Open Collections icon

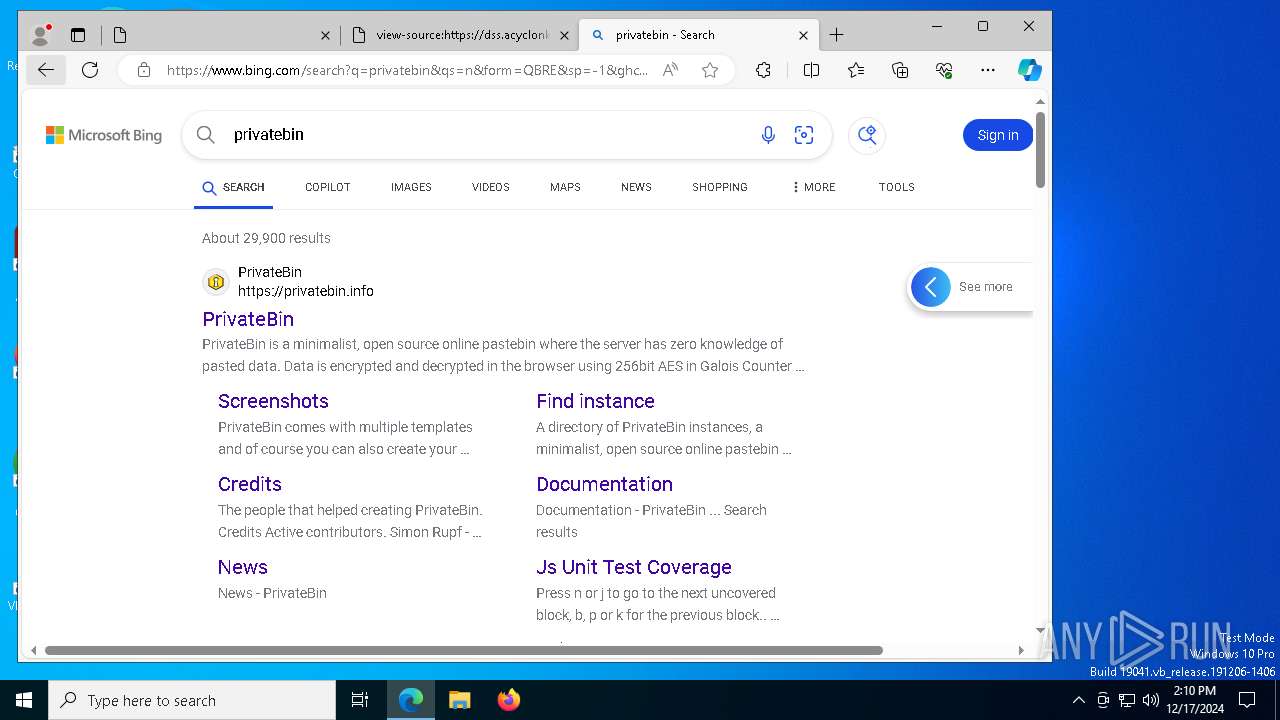tap(900, 70)
